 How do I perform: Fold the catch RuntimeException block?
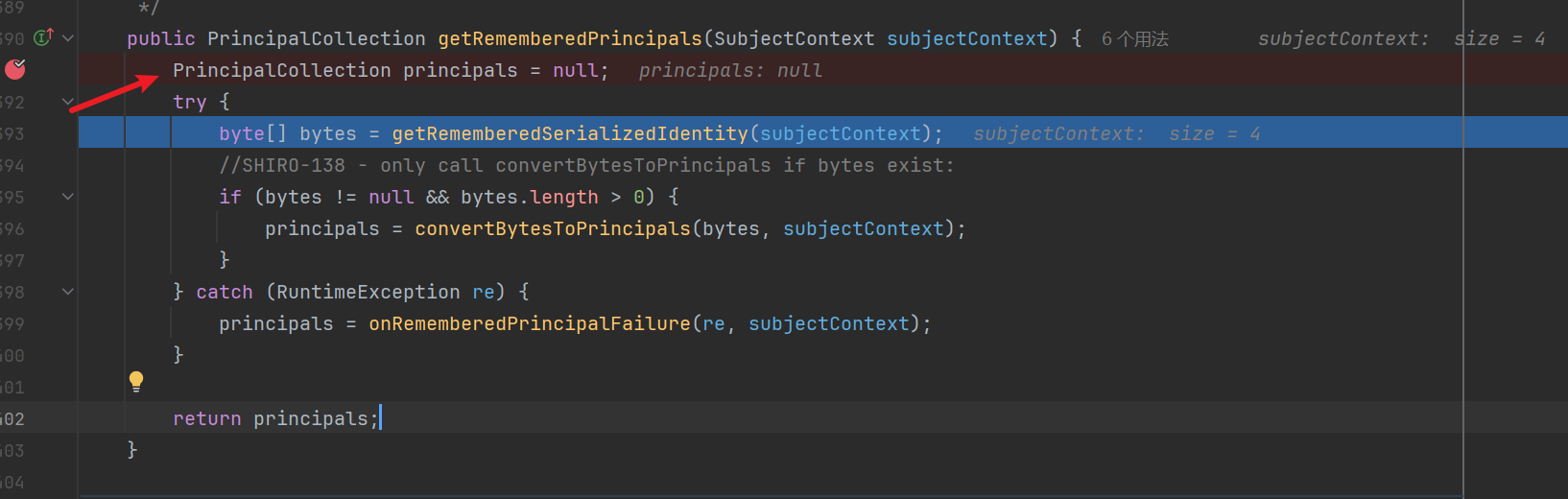click(68, 292)
